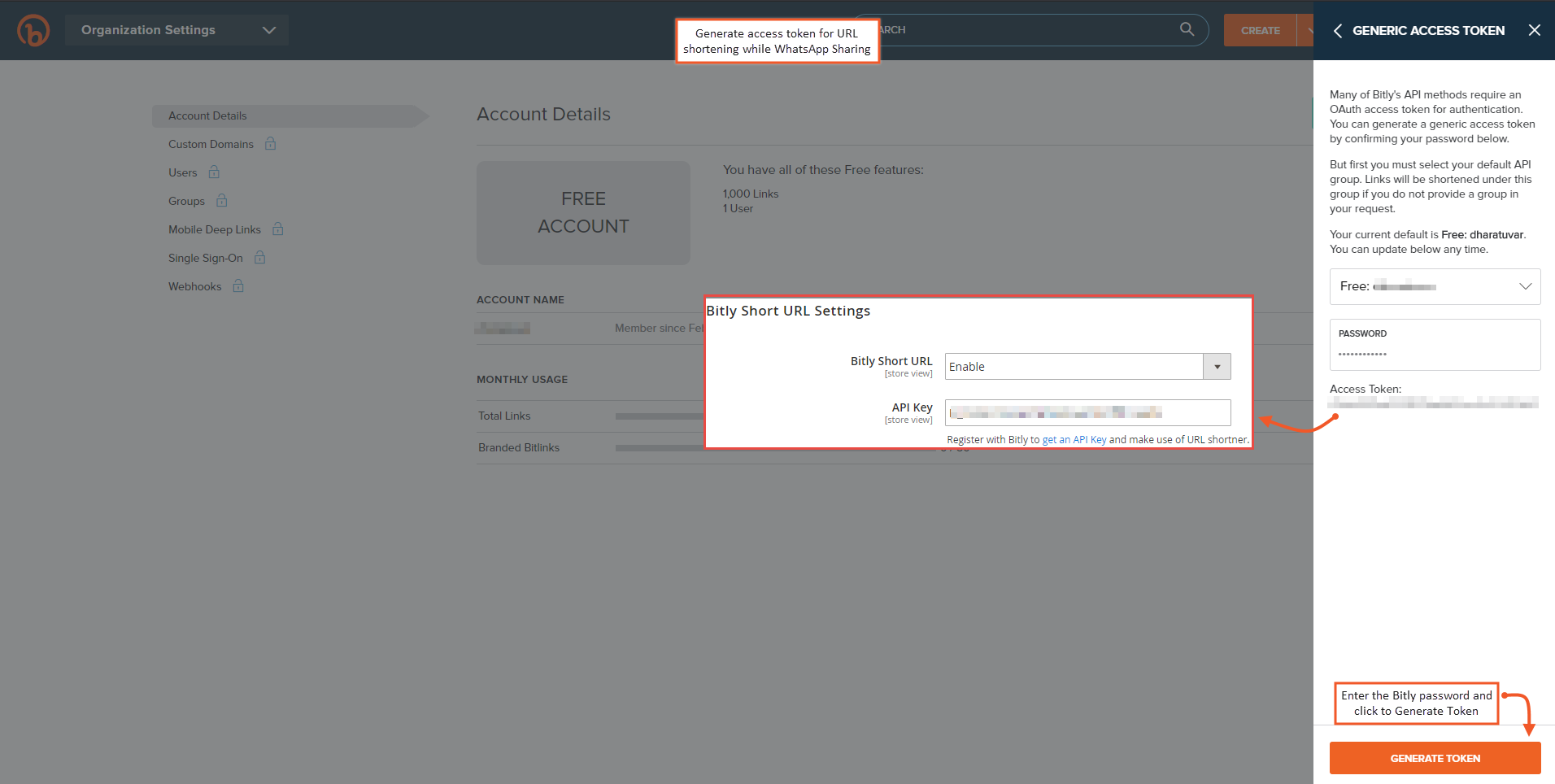Click the generated Access Token value
Screen dimensions: 1555x784
click(x=1433, y=403)
